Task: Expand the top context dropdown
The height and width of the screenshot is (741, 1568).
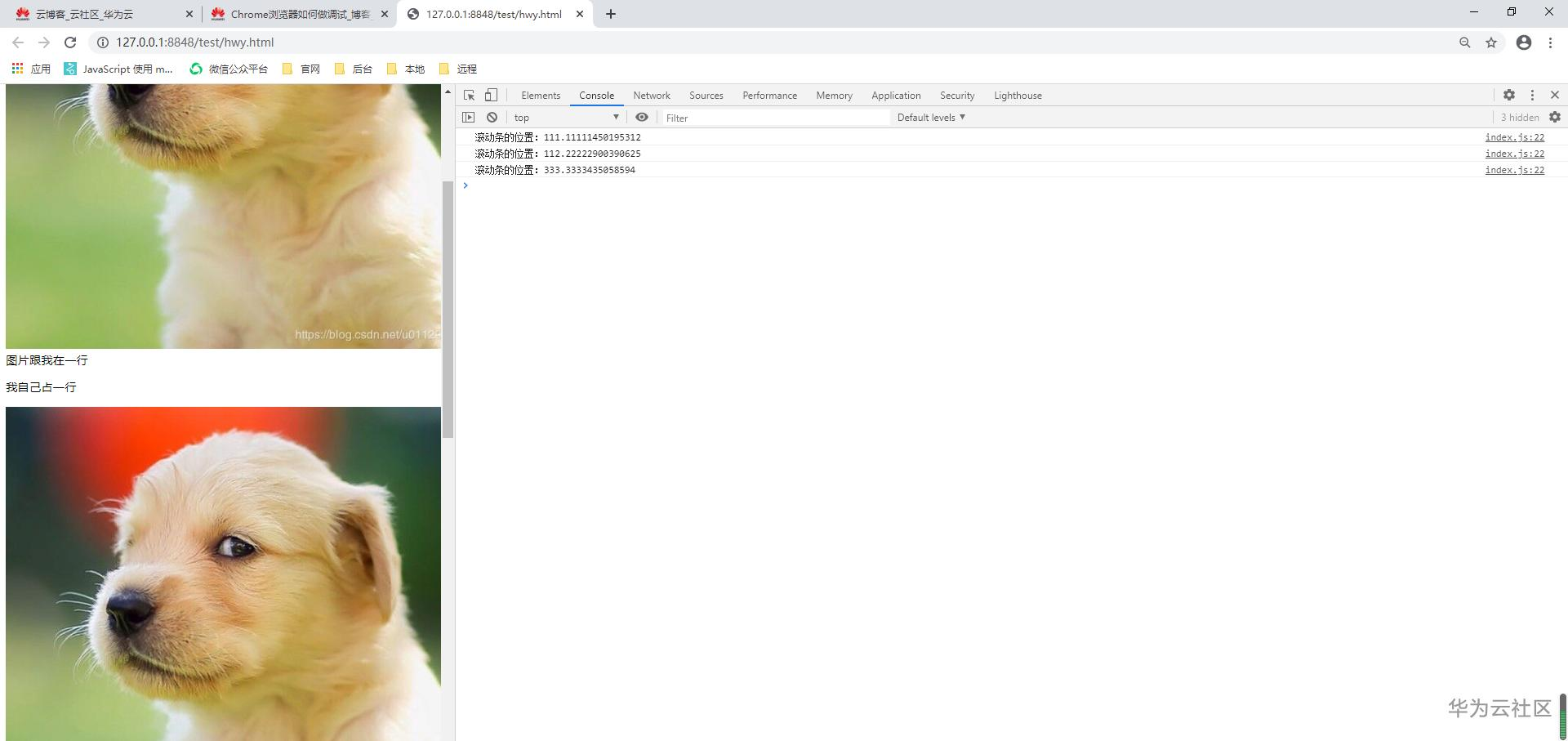Action: tap(566, 118)
